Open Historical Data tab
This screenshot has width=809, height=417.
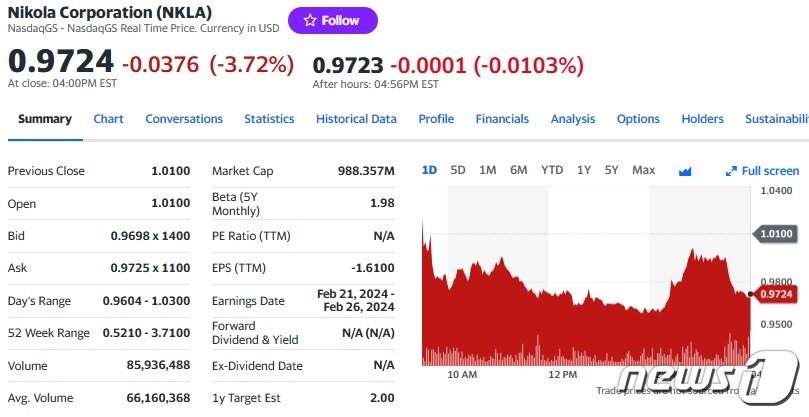(x=356, y=119)
